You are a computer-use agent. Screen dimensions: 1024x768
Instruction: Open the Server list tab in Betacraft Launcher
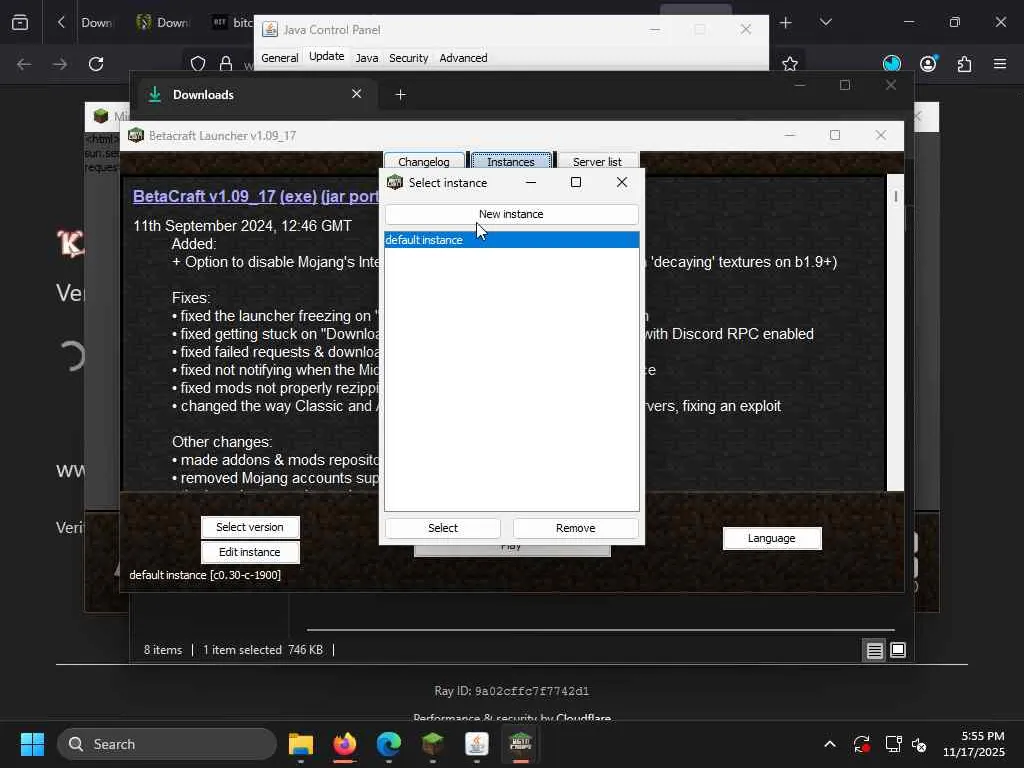point(598,161)
